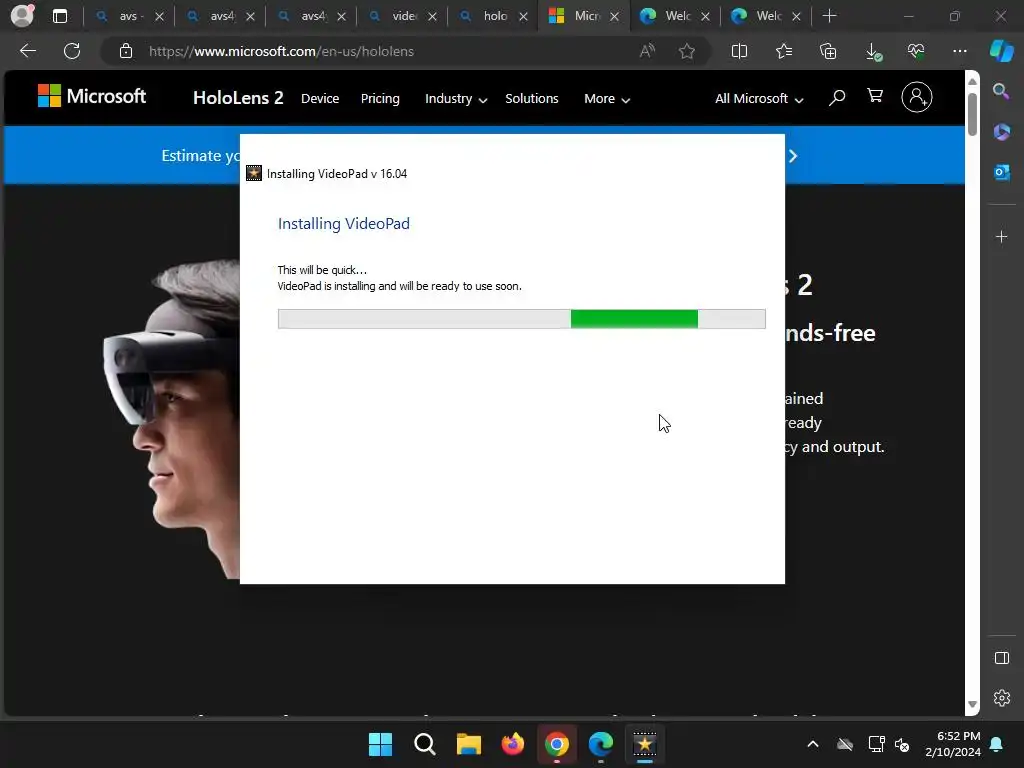Open the tab actions menu icon
The width and height of the screenshot is (1024, 768).
tap(60, 16)
